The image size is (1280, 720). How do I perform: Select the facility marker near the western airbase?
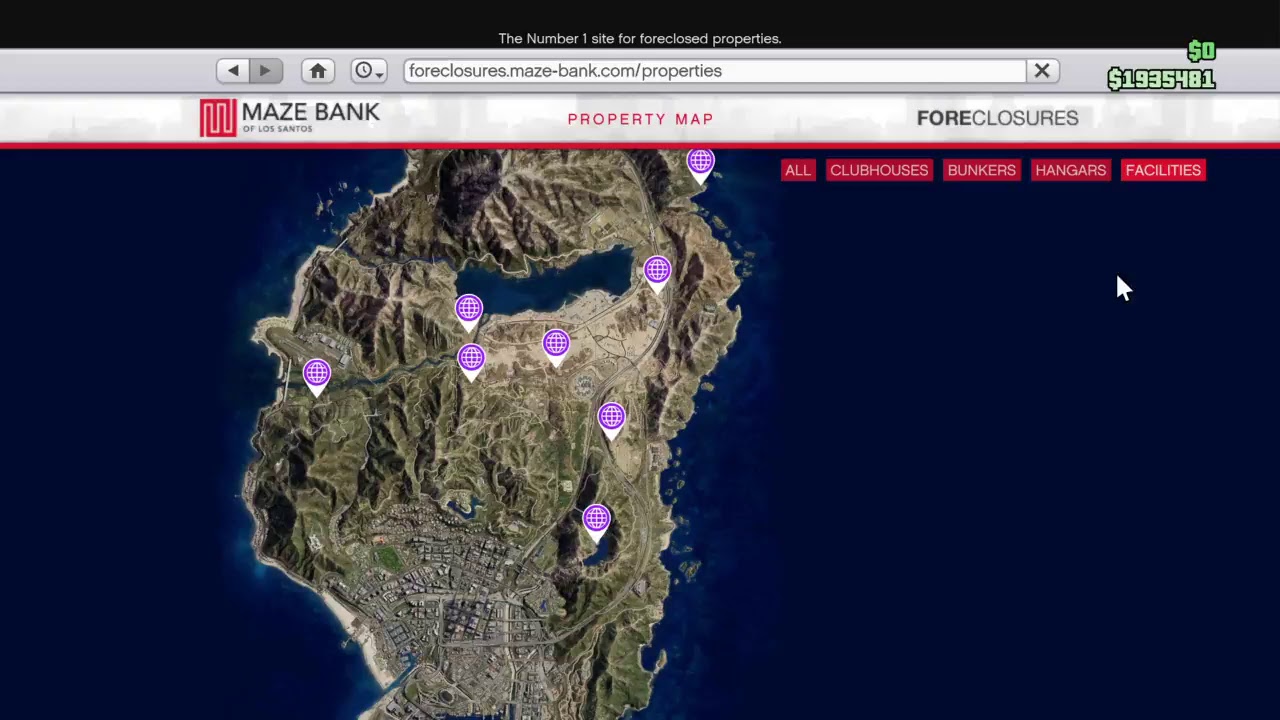coord(317,378)
